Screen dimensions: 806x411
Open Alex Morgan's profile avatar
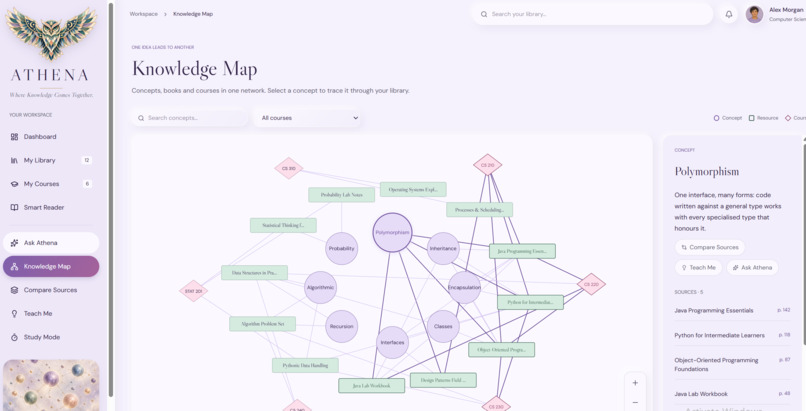(754, 14)
